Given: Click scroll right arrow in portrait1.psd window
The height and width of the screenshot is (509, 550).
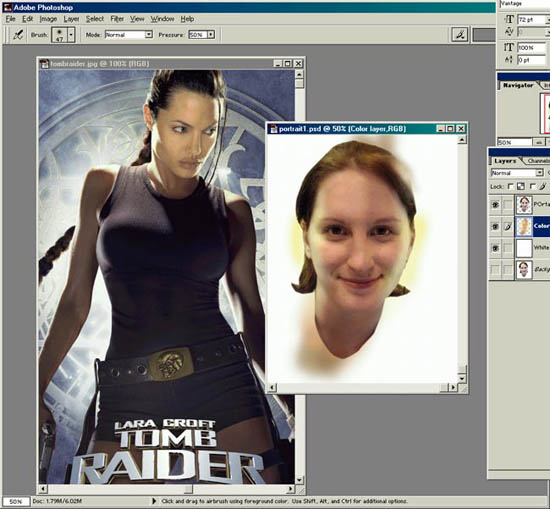Looking at the screenshot, I should (454, 387).
